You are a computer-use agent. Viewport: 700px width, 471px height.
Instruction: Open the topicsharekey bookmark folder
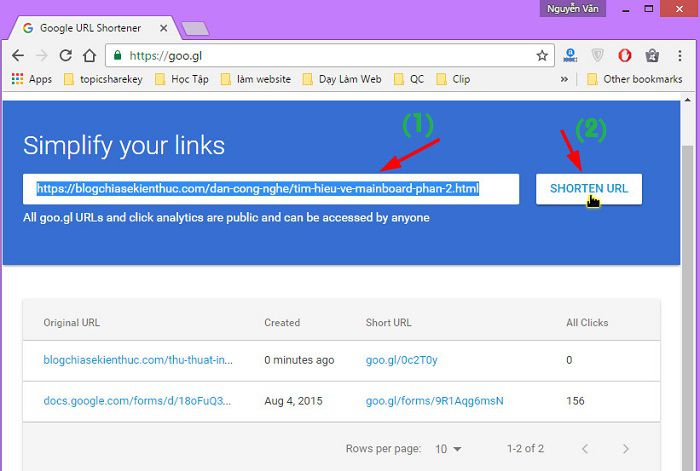103,79
